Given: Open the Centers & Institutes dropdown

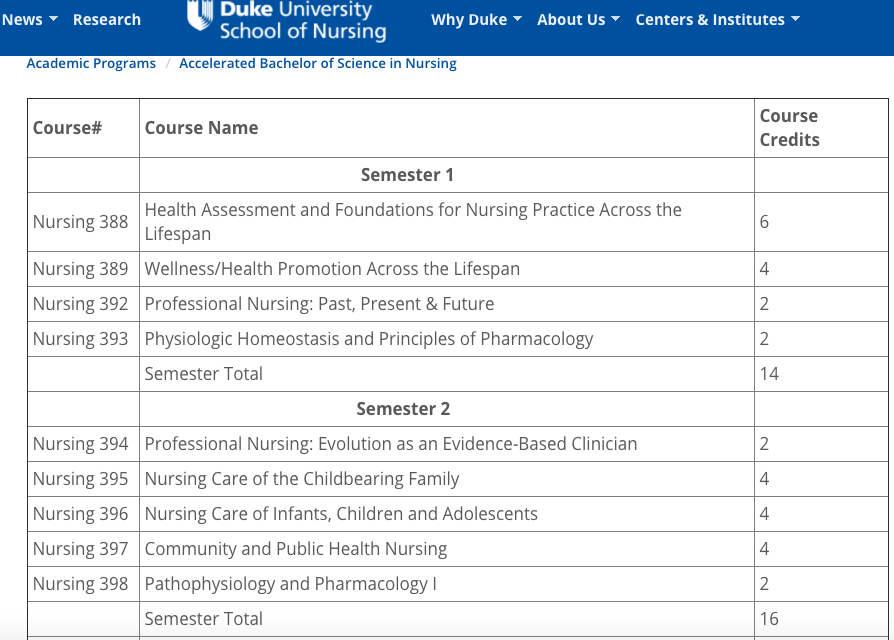Looking at the screenshot, I should coord(717,20).
